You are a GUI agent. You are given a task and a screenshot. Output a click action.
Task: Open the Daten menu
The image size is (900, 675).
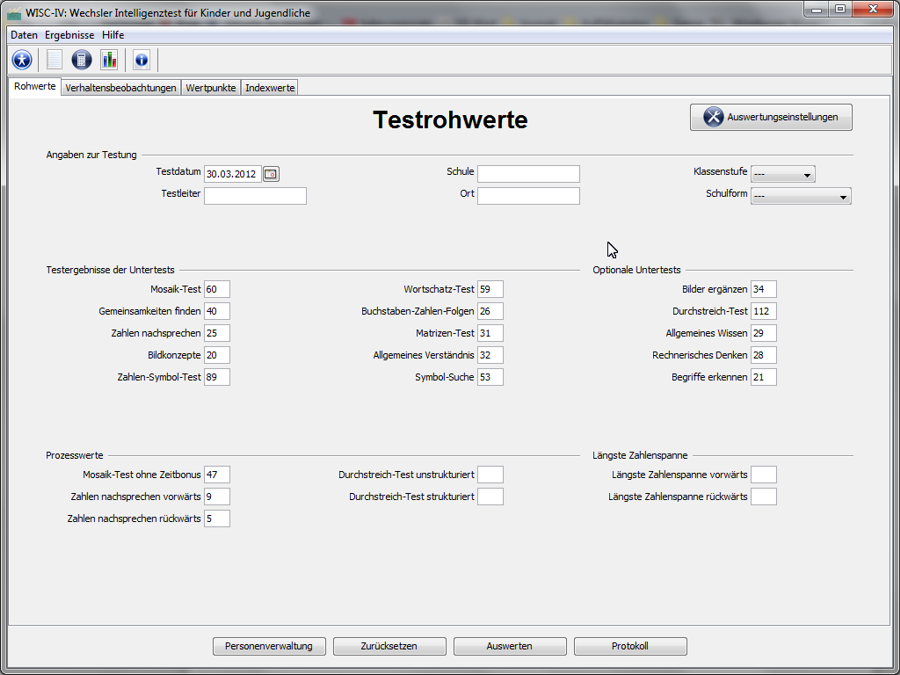(x=24, y=35)
